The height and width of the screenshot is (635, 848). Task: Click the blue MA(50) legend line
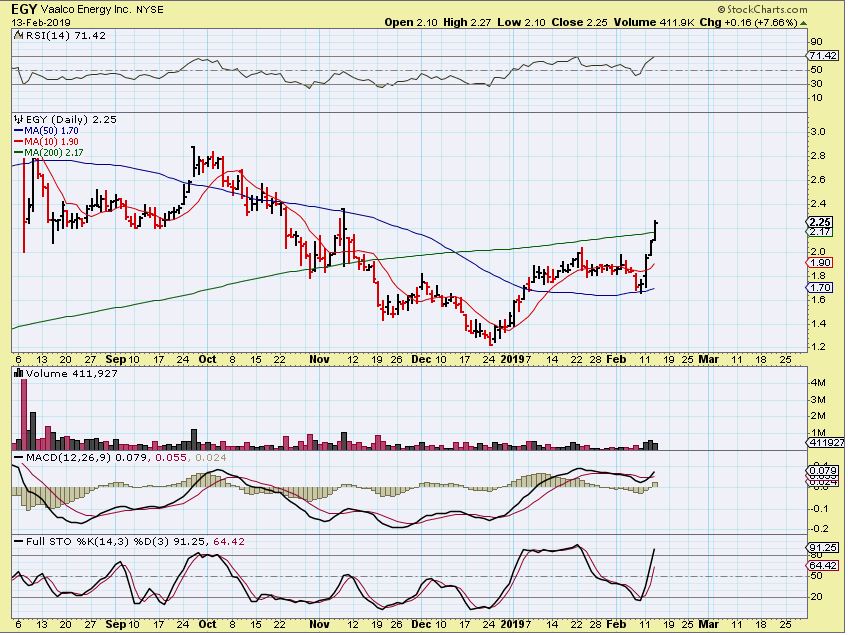(x=18, y=131)
